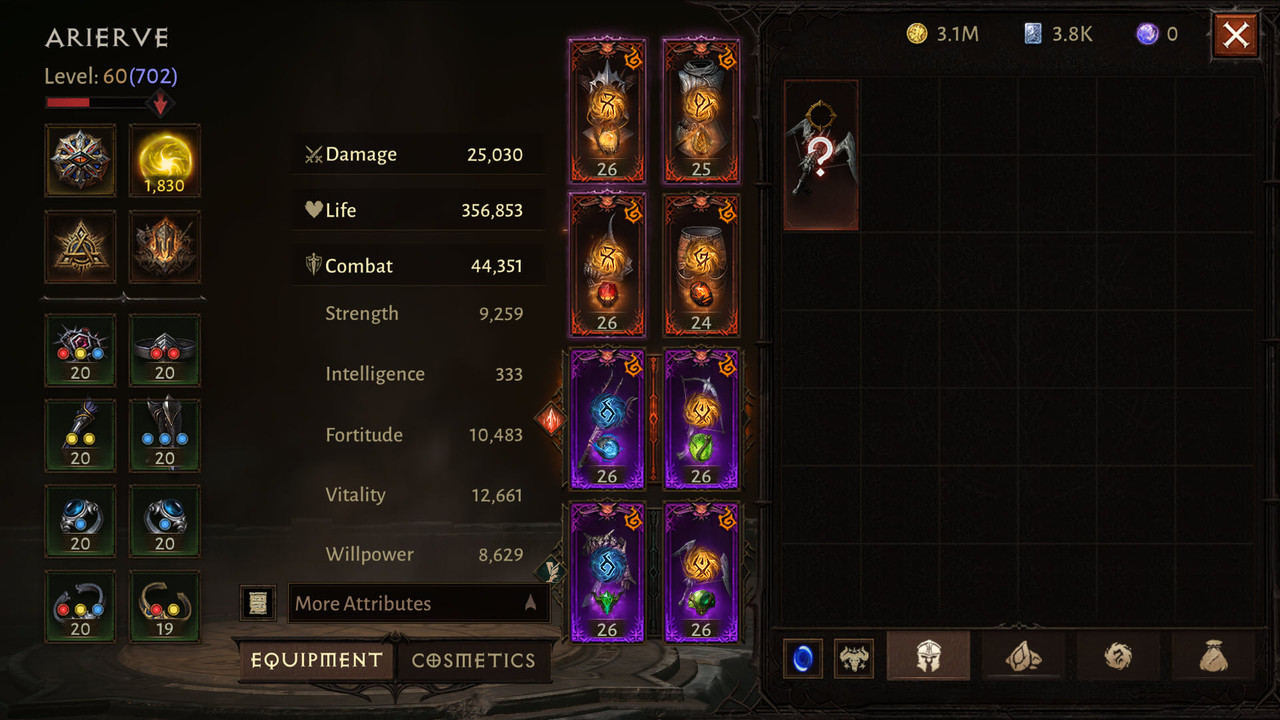1280x720 pixels.
Task: Select the ring slot ranked 19
Action: pos(165,606)
